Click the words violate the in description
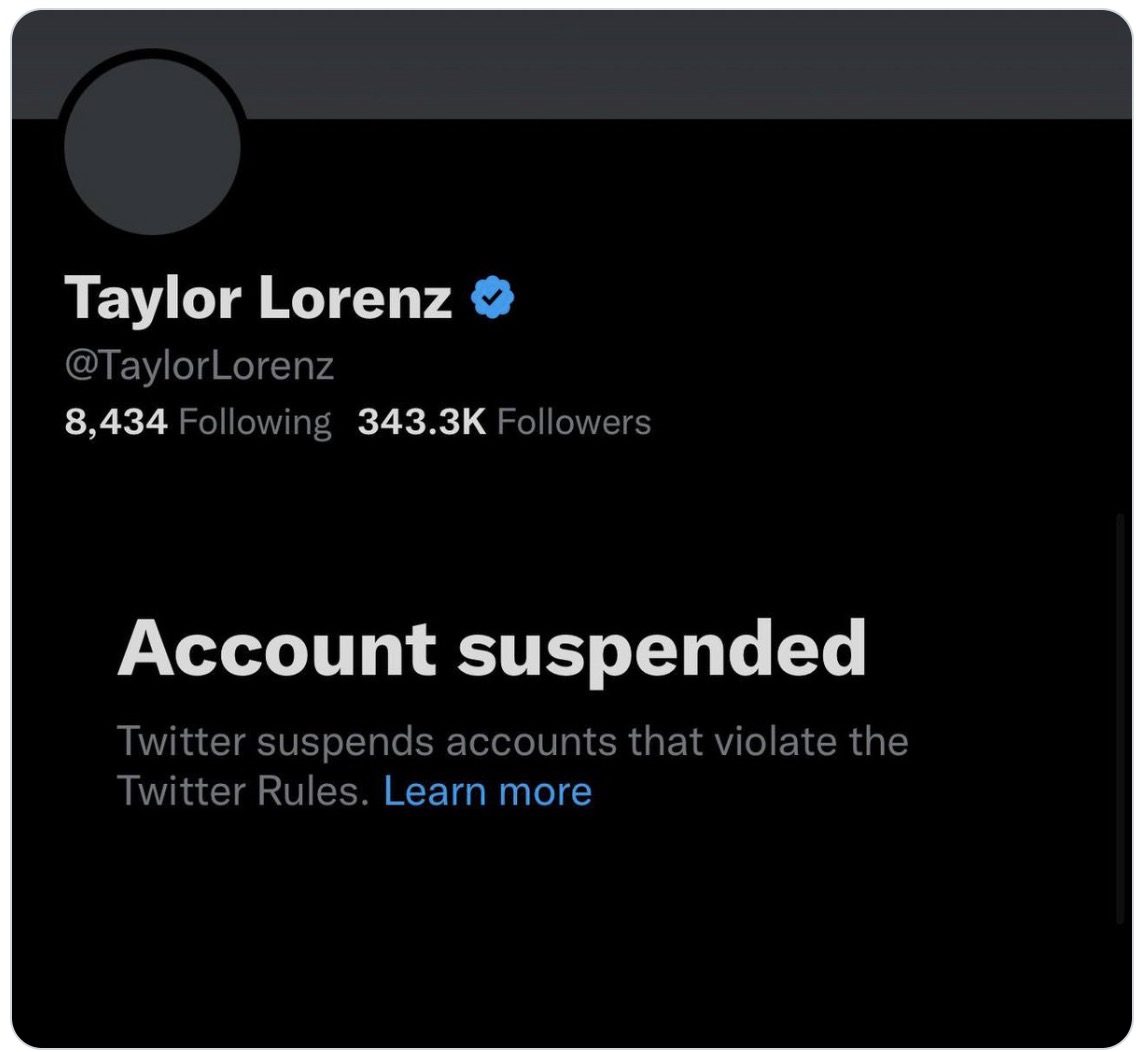The image size is (1142, 1052). tap(811, 742)
